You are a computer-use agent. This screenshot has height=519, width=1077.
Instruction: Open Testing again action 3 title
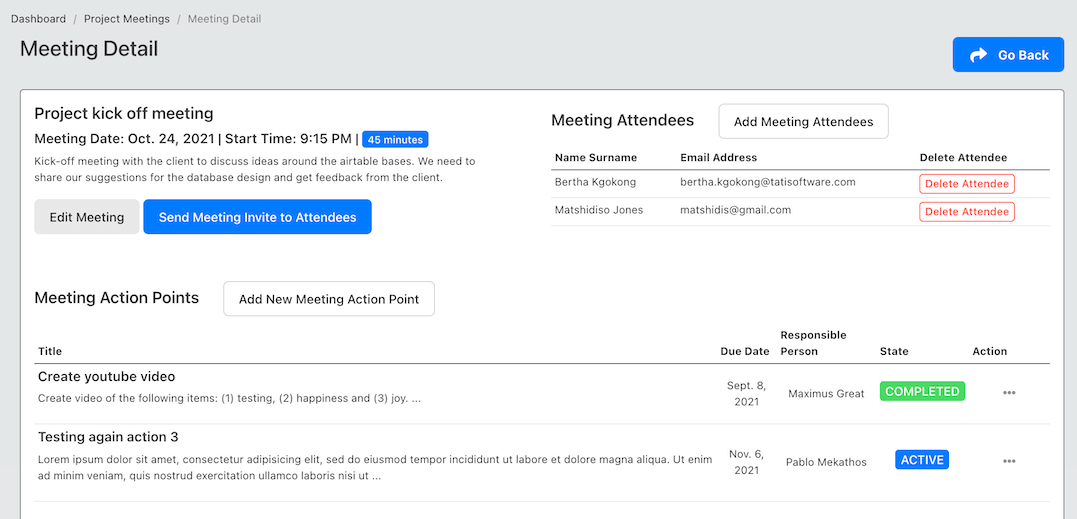(x=109, y=437)
